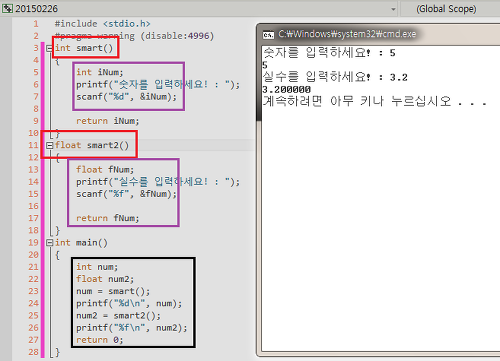This screenshot has width=500, height=361.
Task: Click the 'num = smart();' line
Action: [x=113, y=291]
